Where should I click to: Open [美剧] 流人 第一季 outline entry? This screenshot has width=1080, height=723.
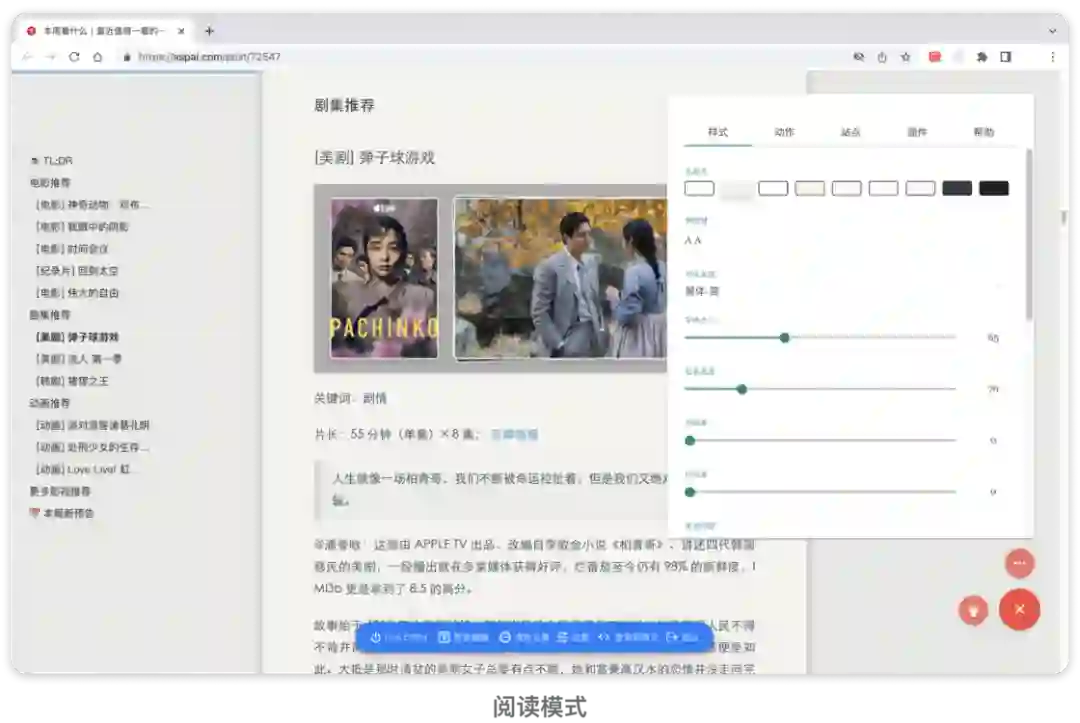(x=79, y=359)
